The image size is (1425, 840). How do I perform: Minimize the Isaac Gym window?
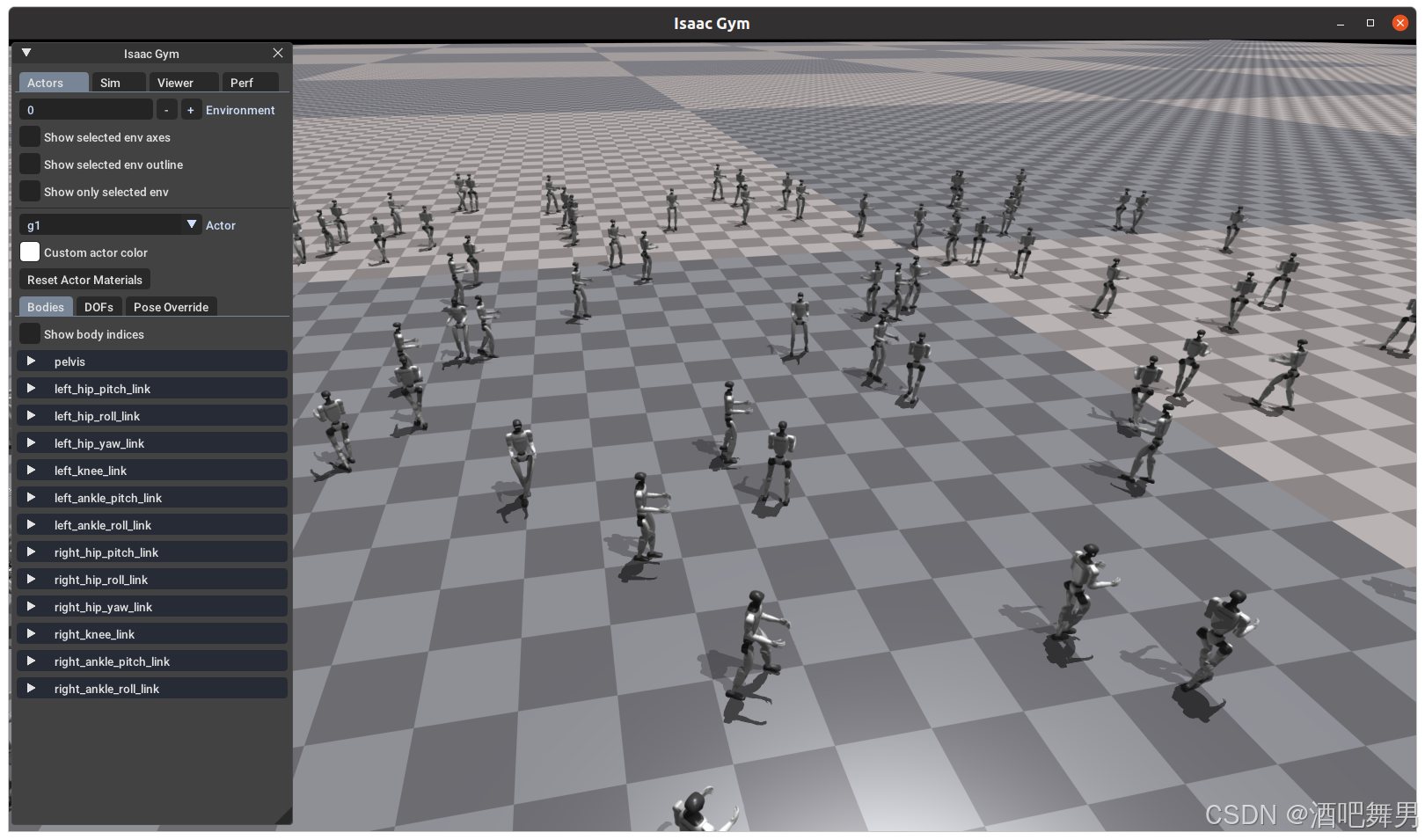(1341, 24)
